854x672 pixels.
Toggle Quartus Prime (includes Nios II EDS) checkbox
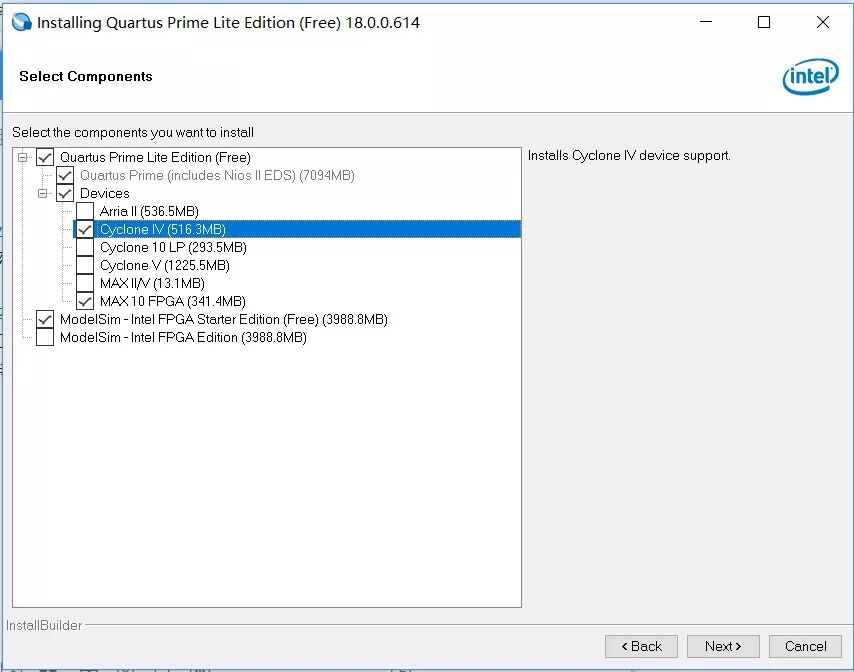[x=65, y=175]
